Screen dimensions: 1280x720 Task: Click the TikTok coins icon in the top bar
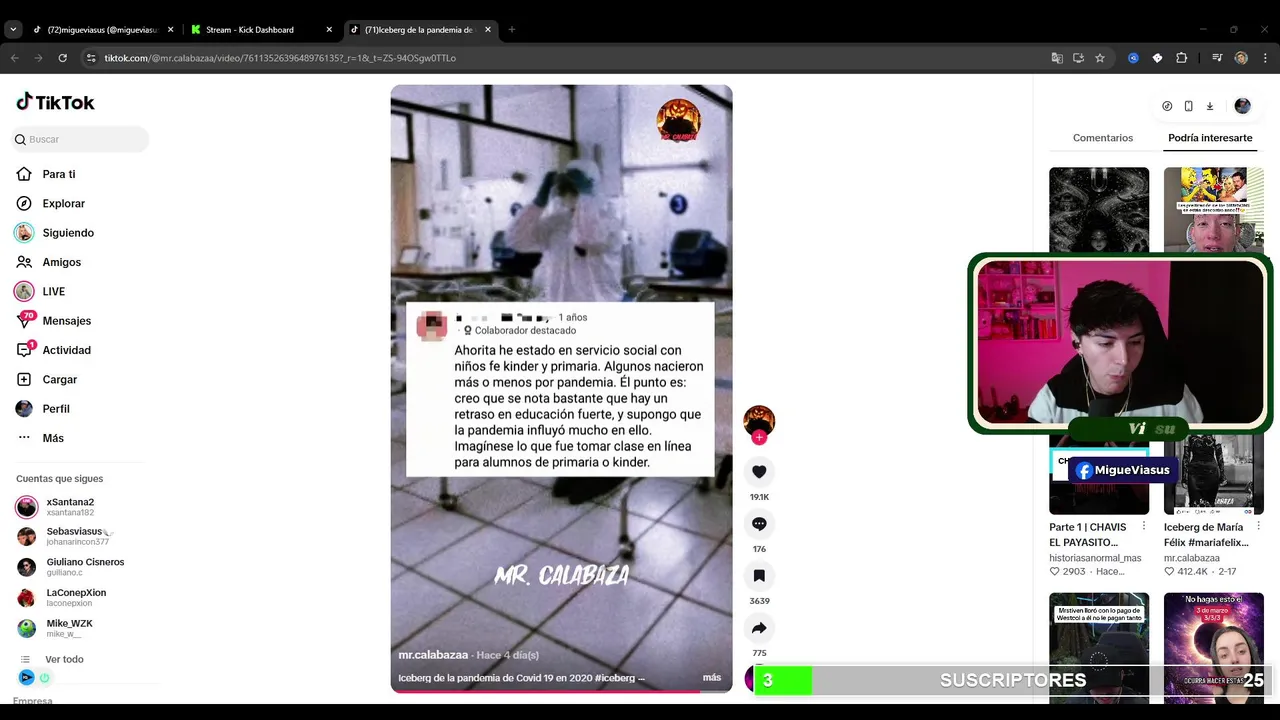tap(1167, 106)
